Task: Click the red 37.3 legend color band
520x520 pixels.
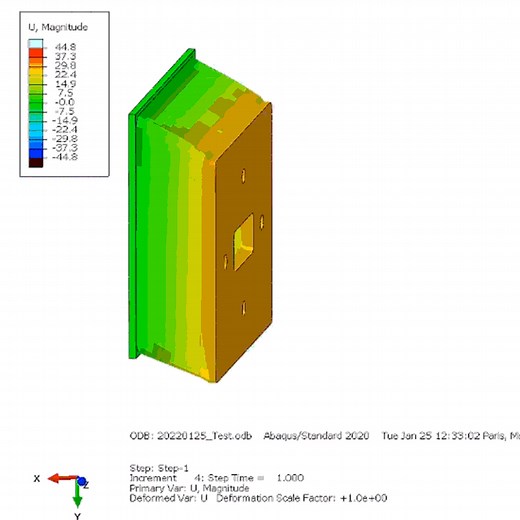Action: point(36,53)
